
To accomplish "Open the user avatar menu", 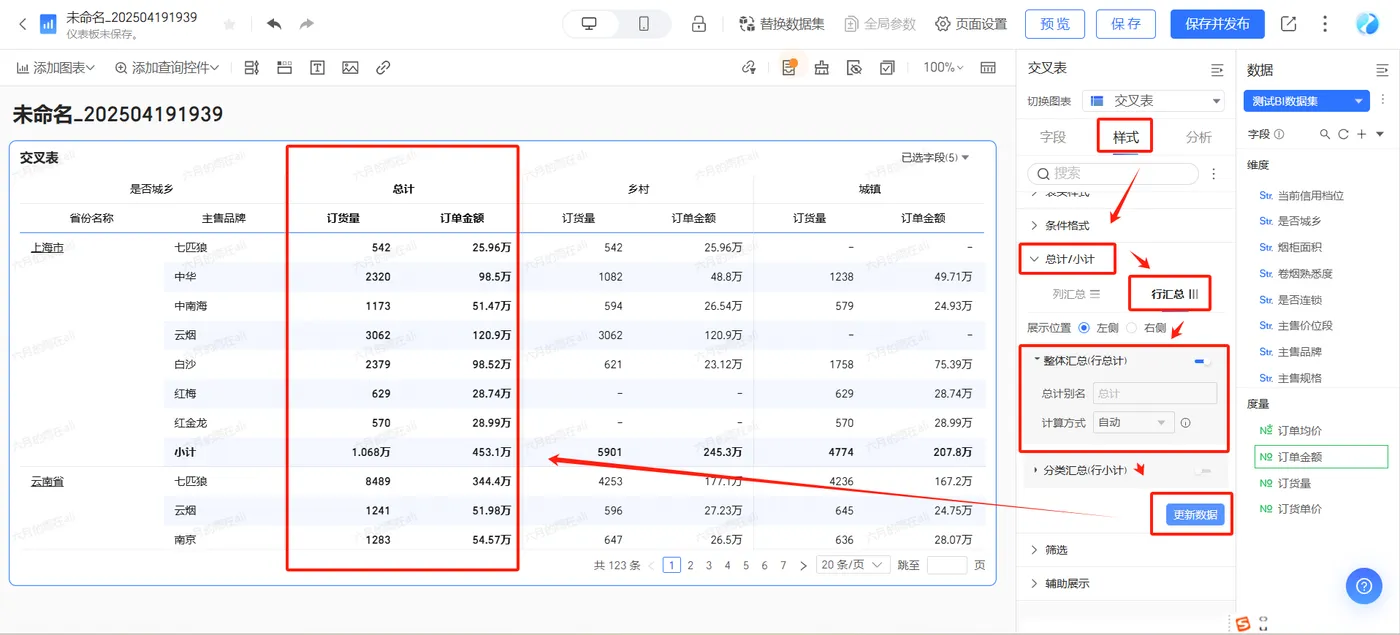I will coord(1367,24).
